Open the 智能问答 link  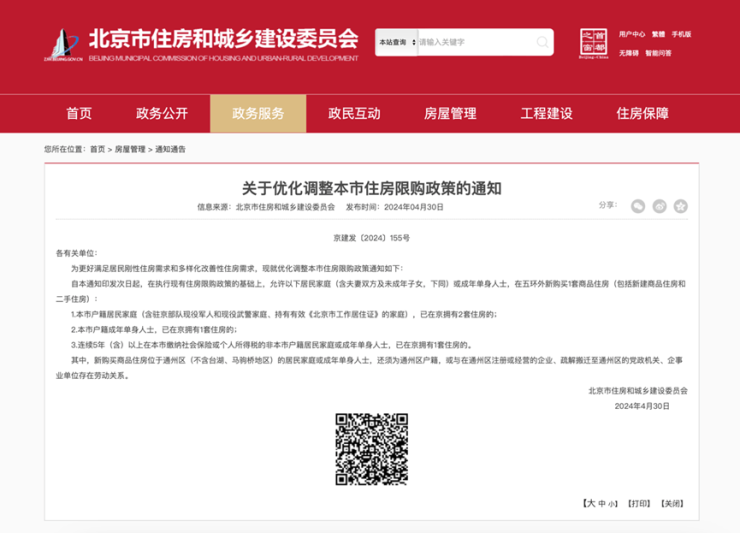(658, 53)
